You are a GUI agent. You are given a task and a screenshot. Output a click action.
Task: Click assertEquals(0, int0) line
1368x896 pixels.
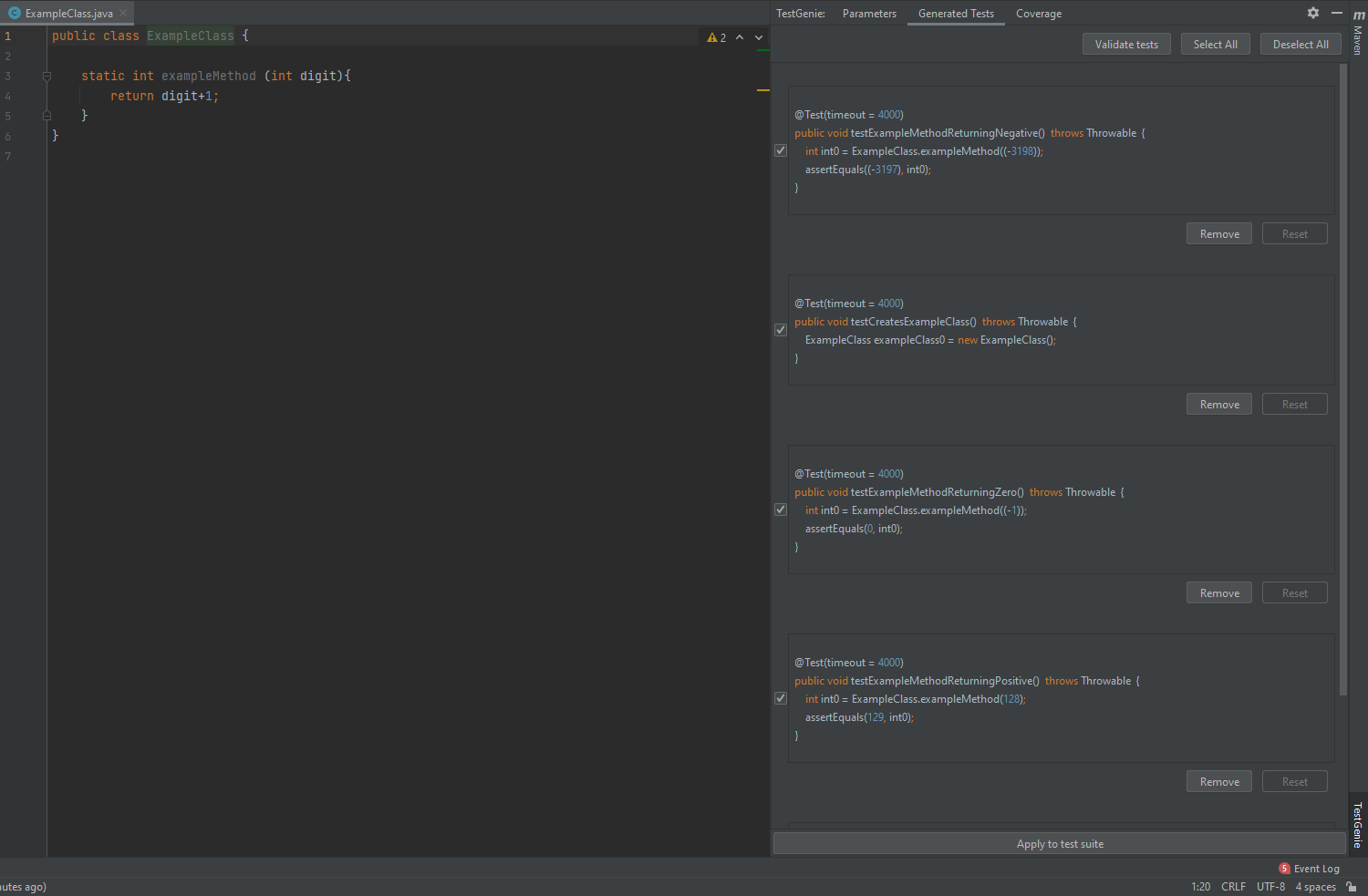pyautogui.click(x=854, y=529)
